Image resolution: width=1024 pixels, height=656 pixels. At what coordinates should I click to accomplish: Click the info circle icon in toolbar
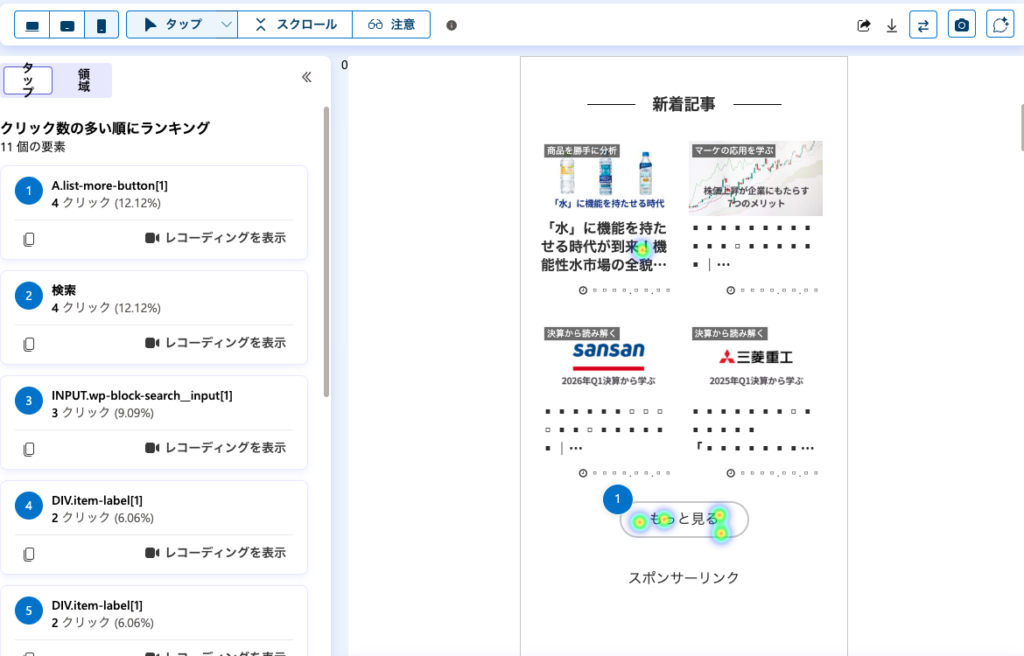[x=451, y=25]
